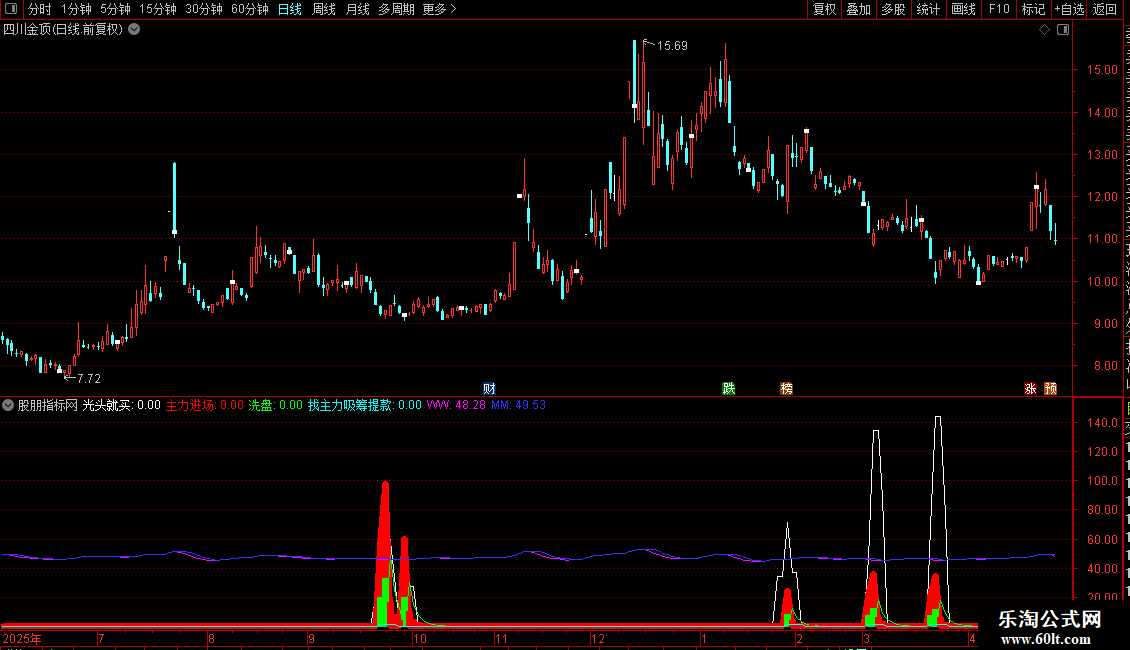The width and height of the screenshot is (1130, 650).
Task: Open F10 company information
Action: (x=999, y=9)
